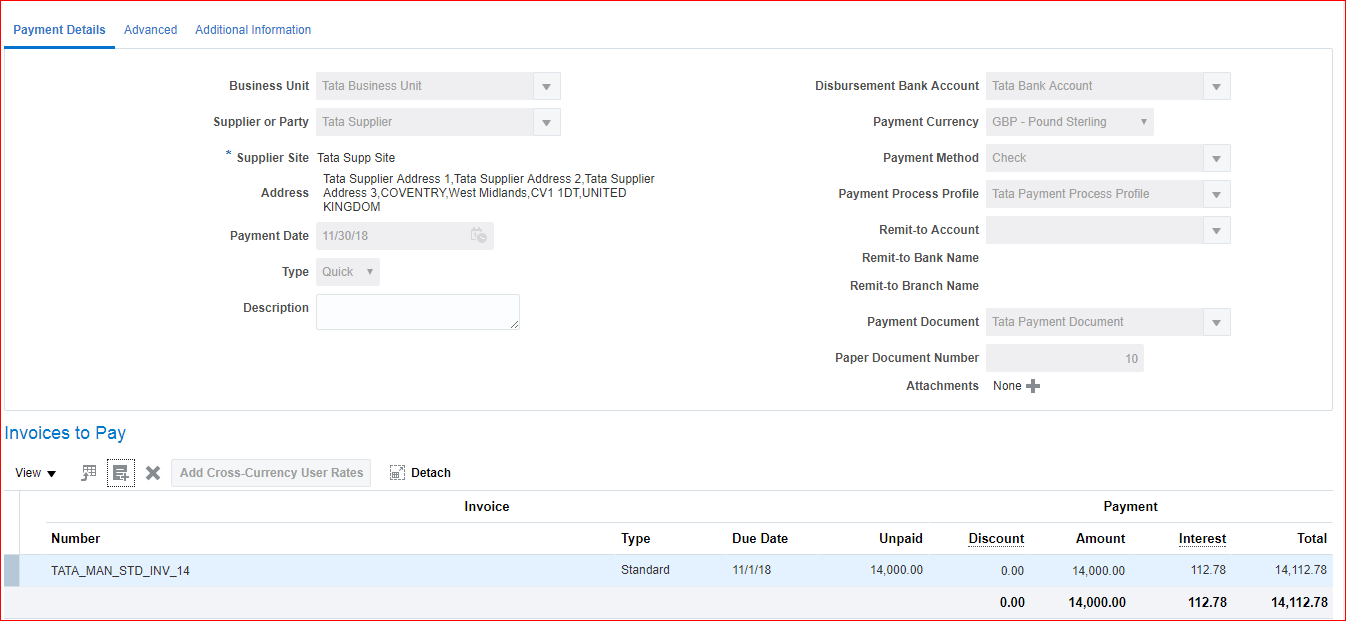The width and height of the screenshot is (1346, 621).
Task: Select the Payment Details tab
Action: 59,30
